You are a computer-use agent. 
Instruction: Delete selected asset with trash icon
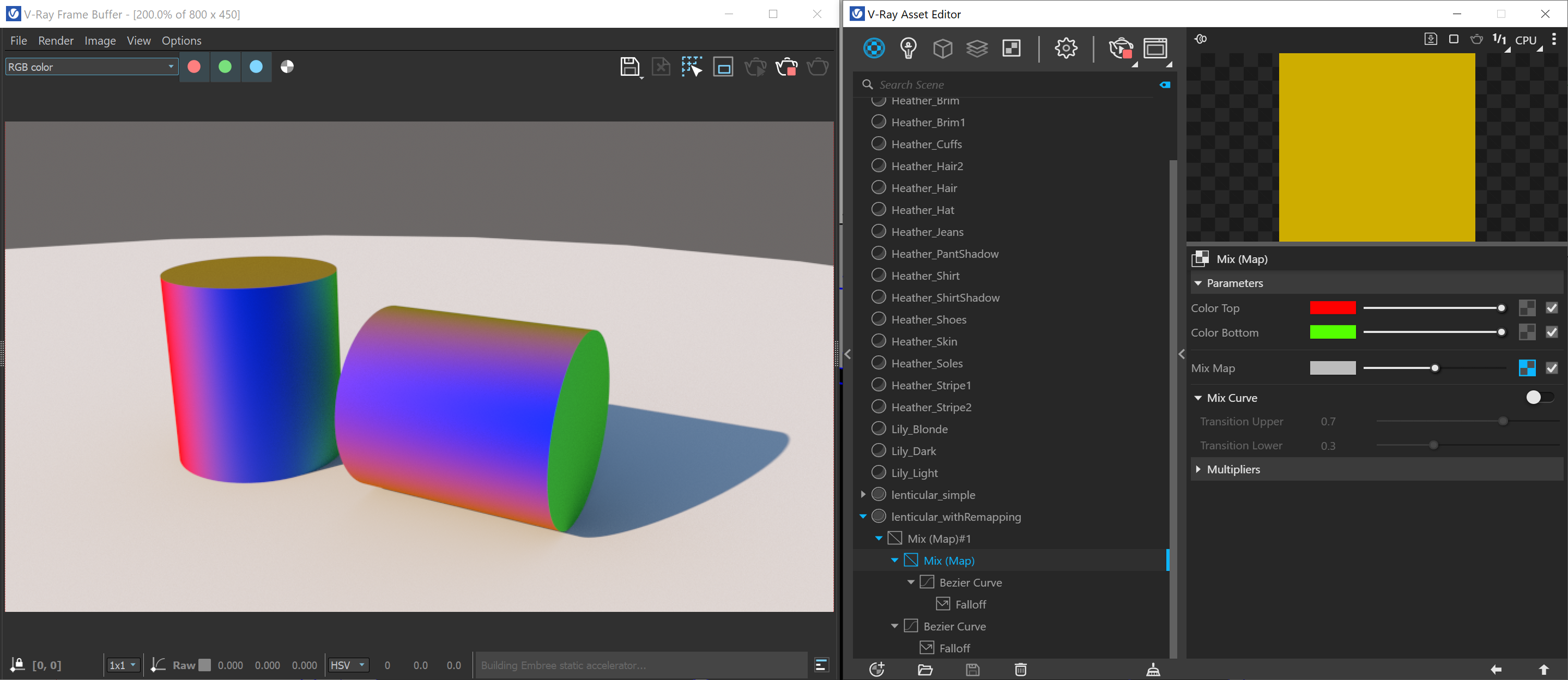click(x=1020, y=670)
